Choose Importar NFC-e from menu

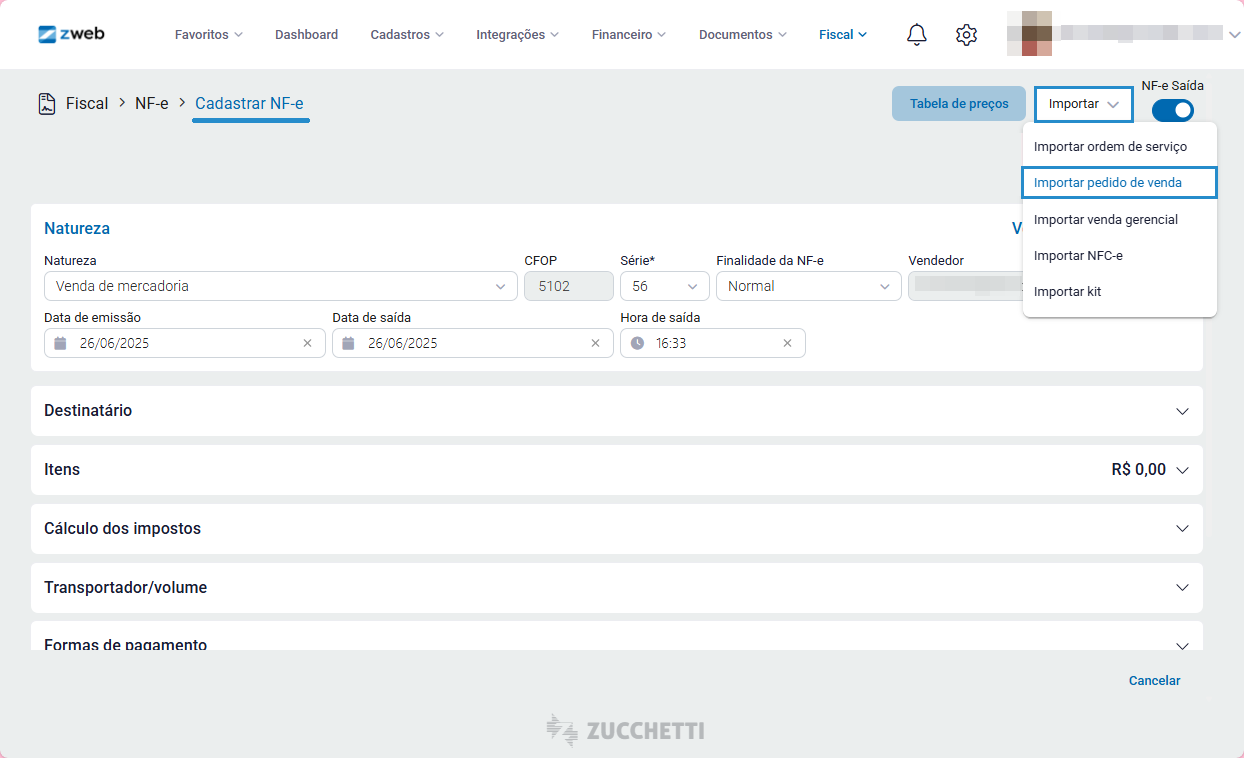pyautogui.click(x=1078, y=256)
